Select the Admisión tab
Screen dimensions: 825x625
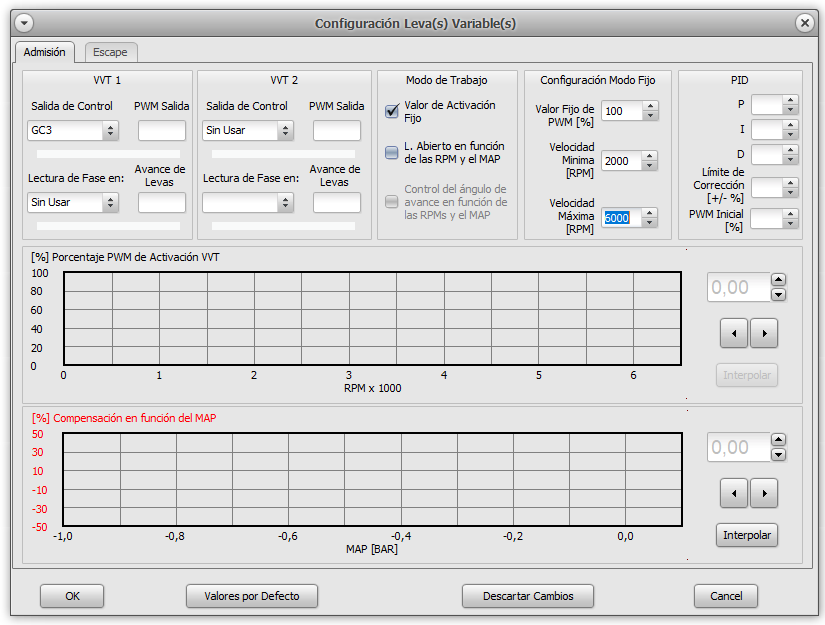(x=44, y=52)
